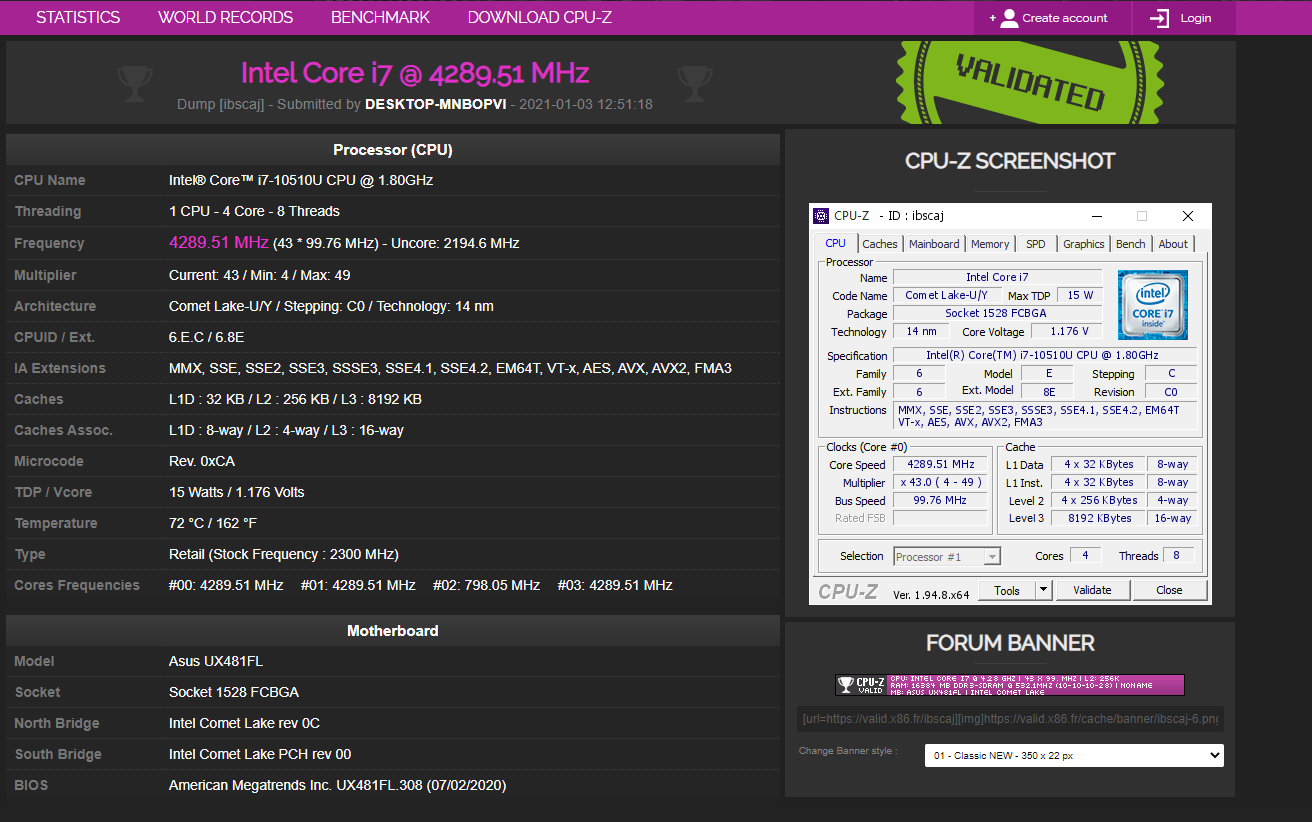The height and width of the screenshot is (822, 1312).
Task: Click the Close button in CPU-Z
Action: click(1169, 590)
